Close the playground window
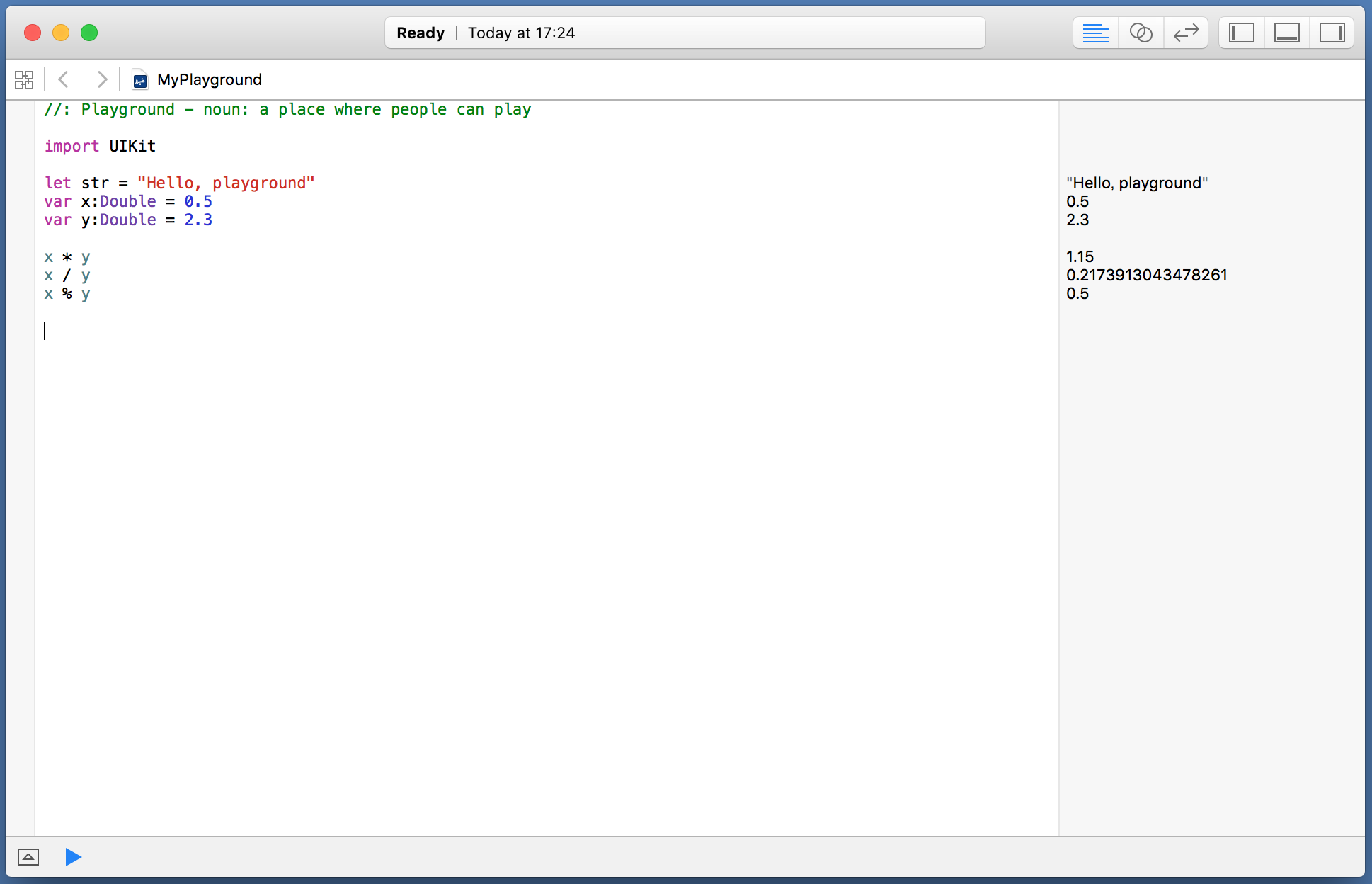1372x884 pixels. 33,33
